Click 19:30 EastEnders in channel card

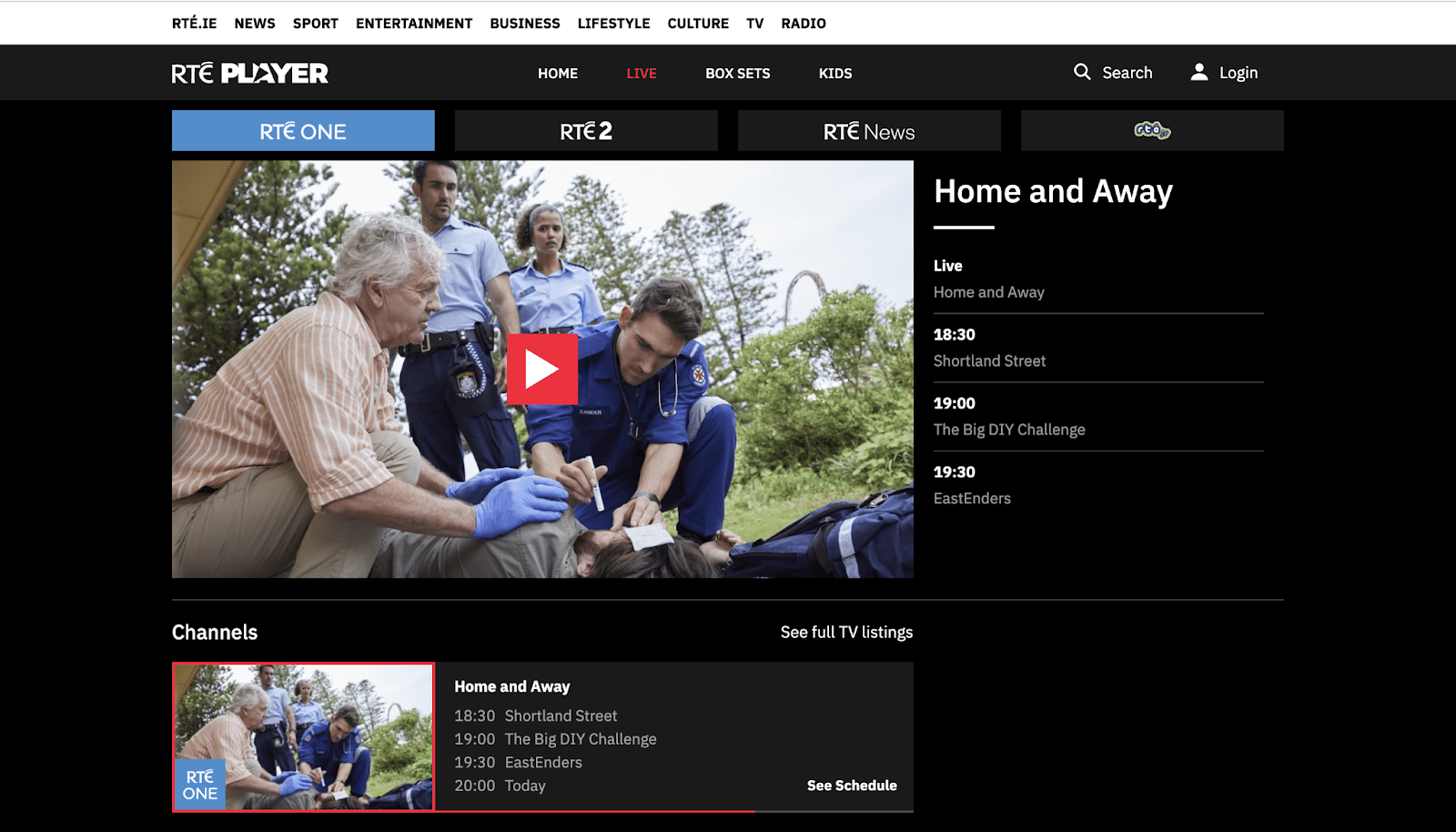pyautogui.click(x=518, y=763)
